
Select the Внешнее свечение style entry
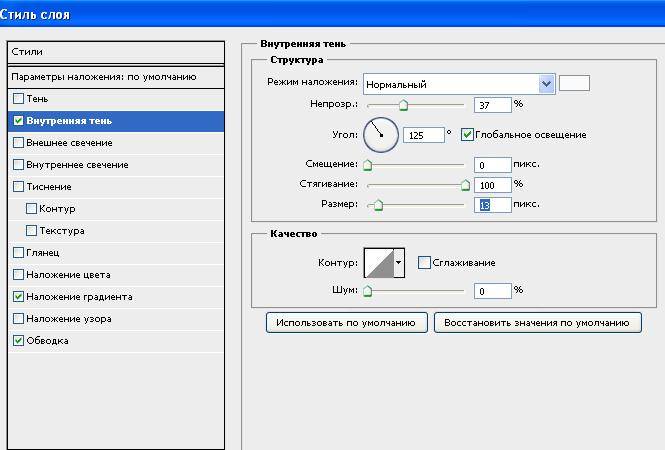click(x=68, y=143)
